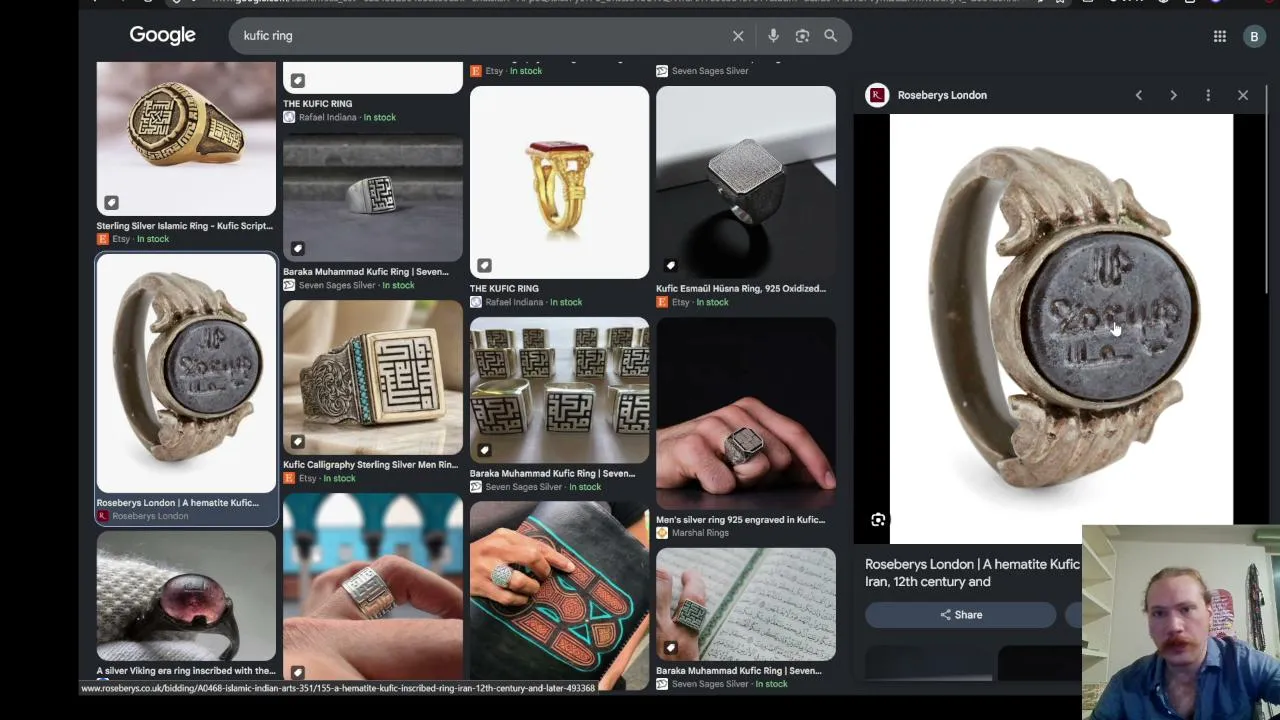
Task: Open the Google apps grid
Action: click(1220, 36)
